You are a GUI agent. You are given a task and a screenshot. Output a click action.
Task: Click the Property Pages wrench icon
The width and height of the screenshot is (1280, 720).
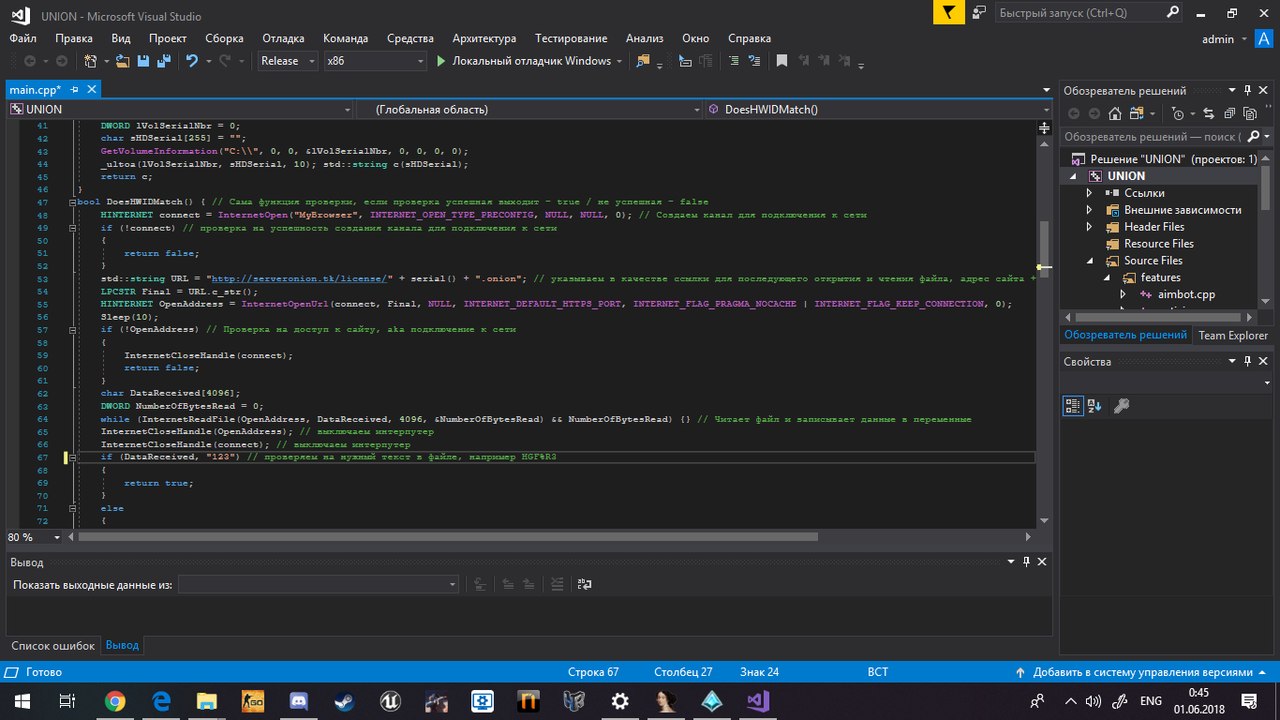(1121, 405)
